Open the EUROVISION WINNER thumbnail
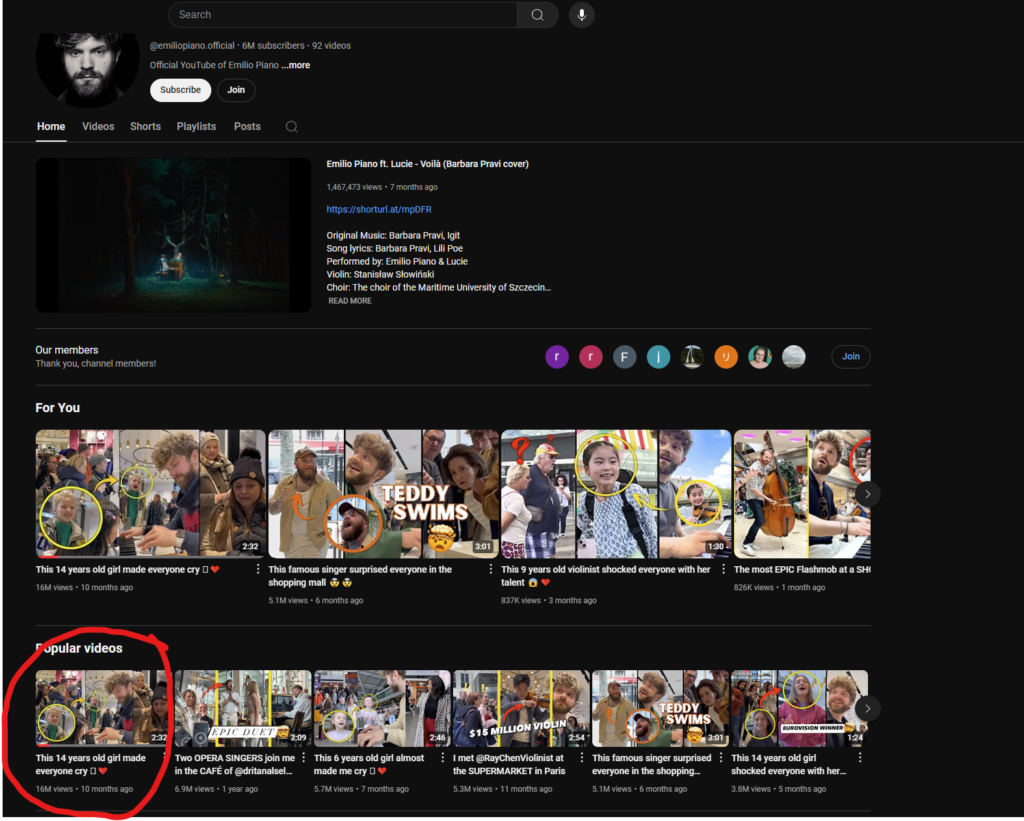This screenshot has height=821, width=1024. (799, 709)
